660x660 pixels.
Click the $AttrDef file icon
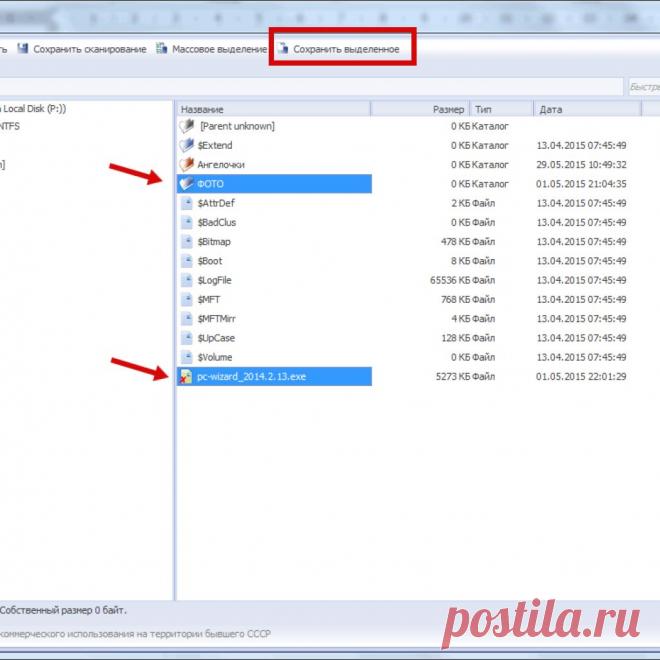click(x=186, y=203)
